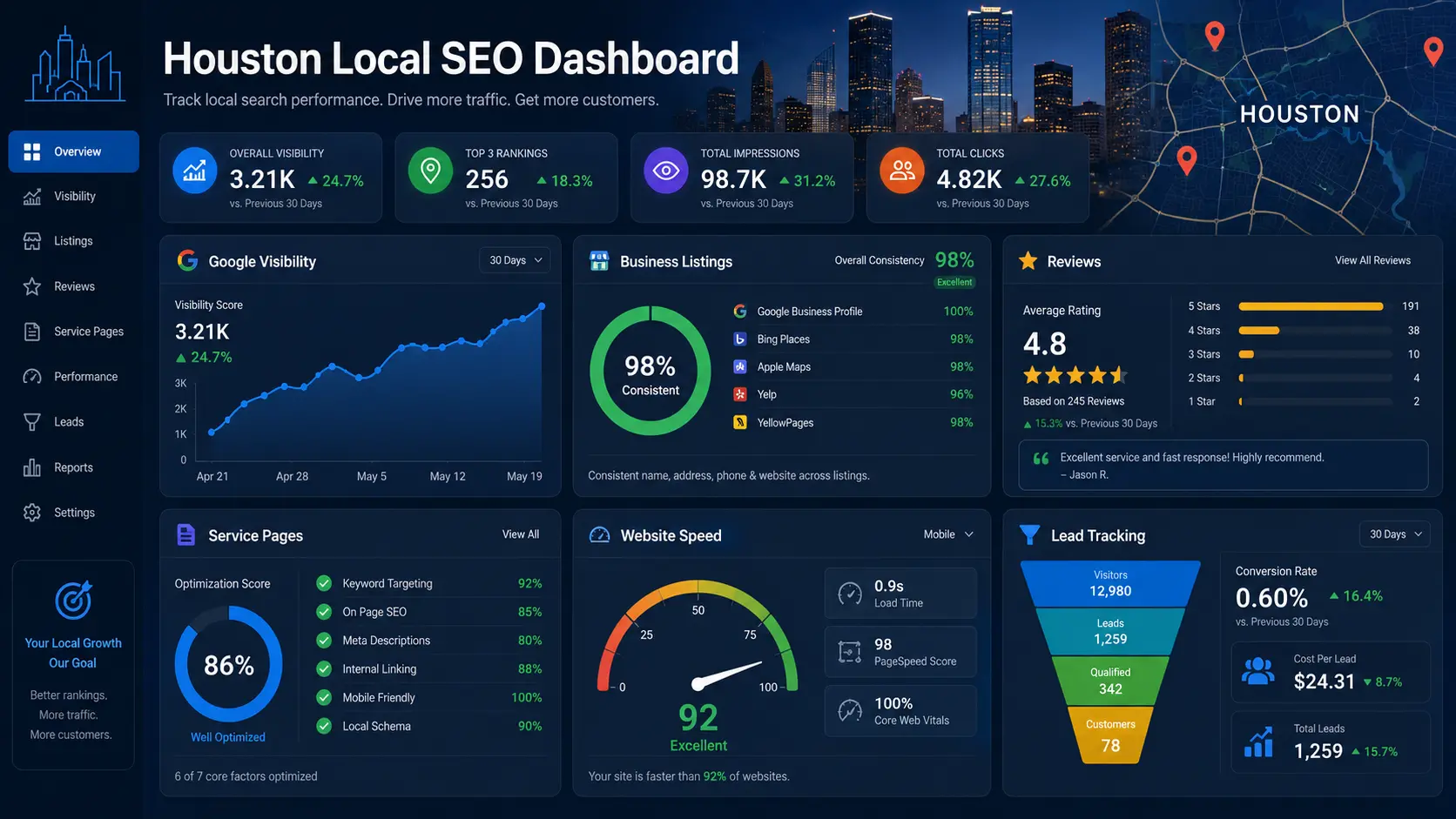The image size is (1456, 819).
Task: Click the Cost Per Lead people icon
Action: [1258, 671]
